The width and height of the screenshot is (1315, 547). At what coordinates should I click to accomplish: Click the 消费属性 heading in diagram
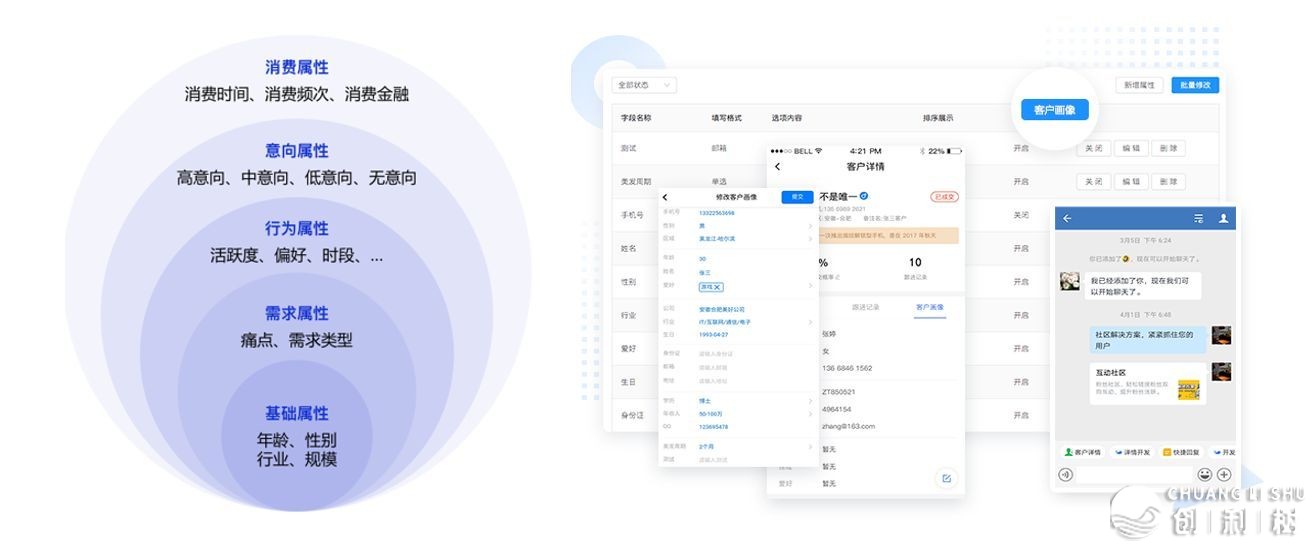pyautogui.click(x=297, y=67)
